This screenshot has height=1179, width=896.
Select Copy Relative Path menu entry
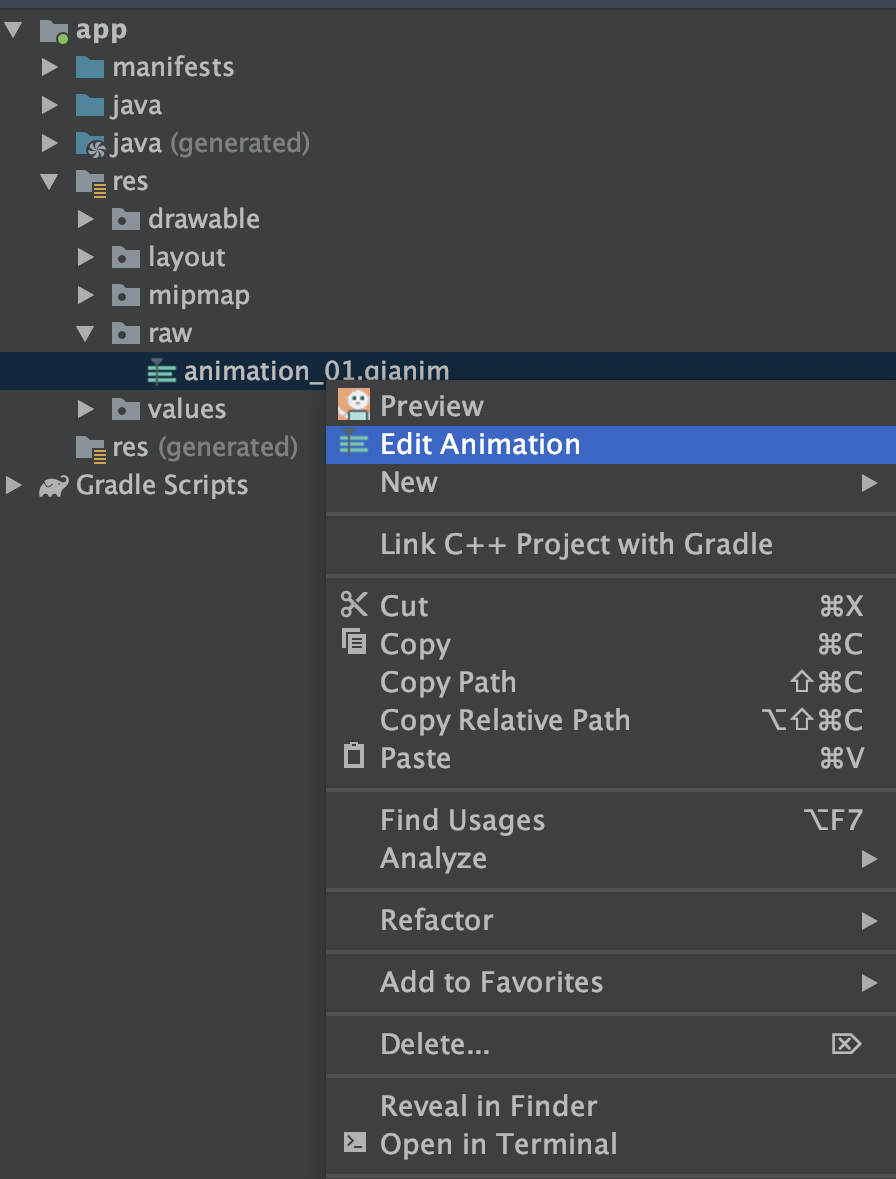click(505, 720)
